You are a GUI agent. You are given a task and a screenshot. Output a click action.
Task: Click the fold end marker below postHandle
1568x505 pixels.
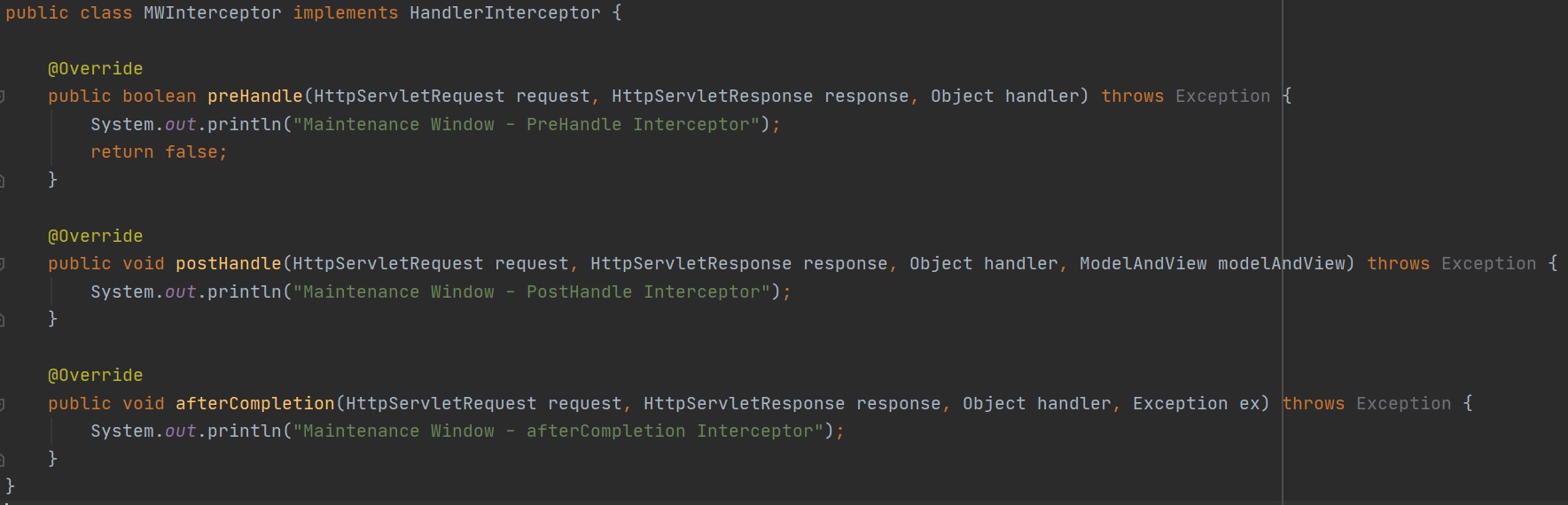tap(3, 320)
